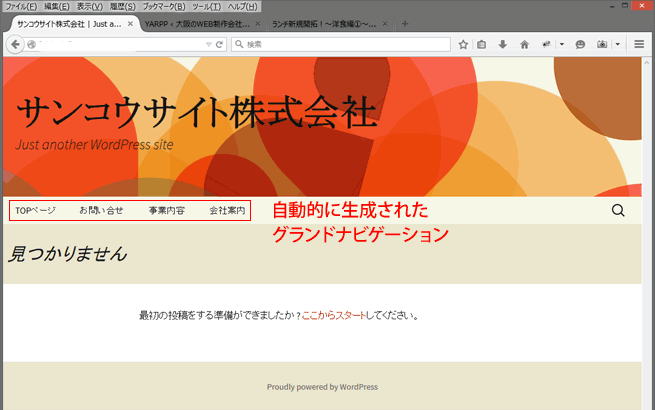Close the サンコウサイト株式会社 tab
The image size is (655, 410).
pyautogui.click(x=130, y=24)
